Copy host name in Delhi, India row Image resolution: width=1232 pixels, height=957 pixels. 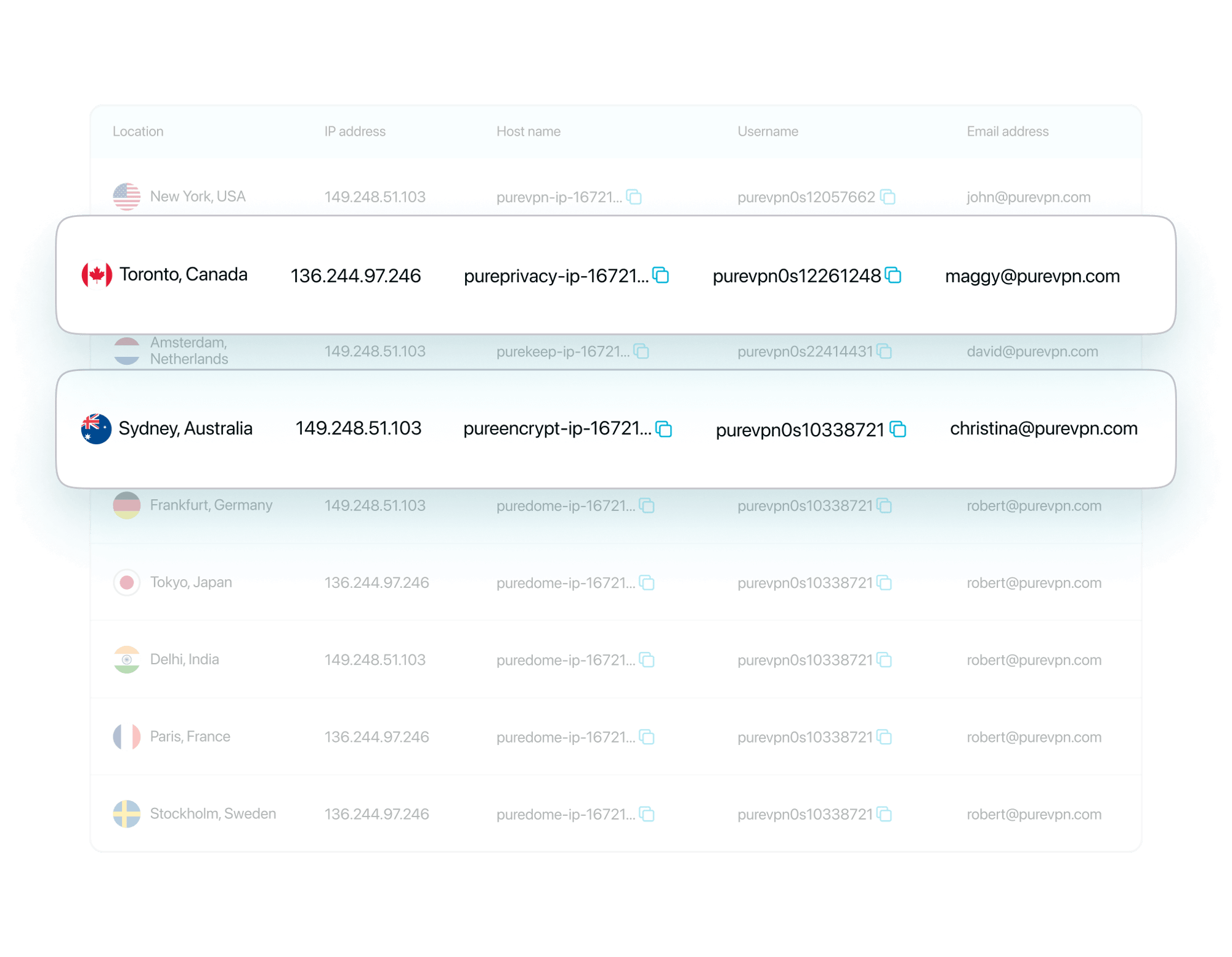pos(647,660)
